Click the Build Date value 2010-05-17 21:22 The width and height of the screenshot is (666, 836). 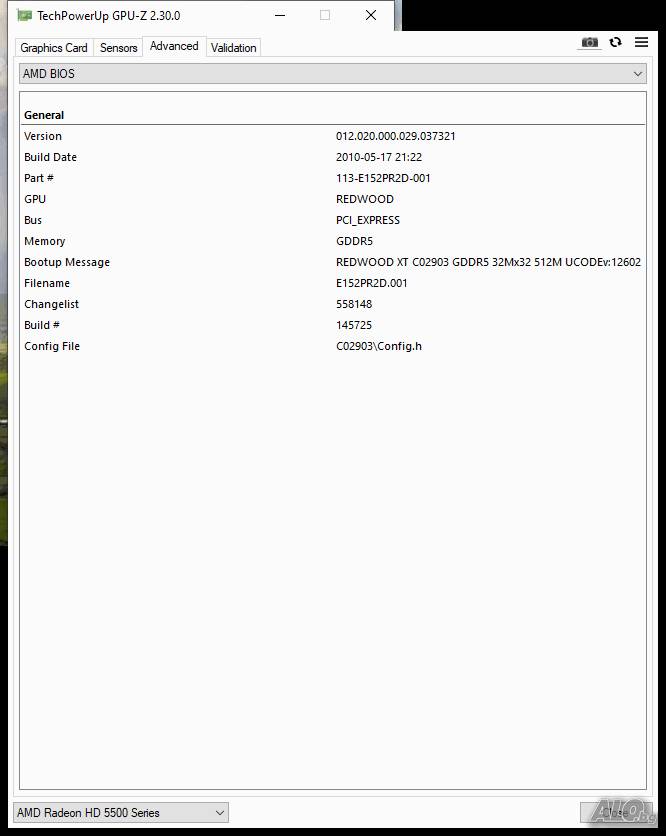click(379, 157)
